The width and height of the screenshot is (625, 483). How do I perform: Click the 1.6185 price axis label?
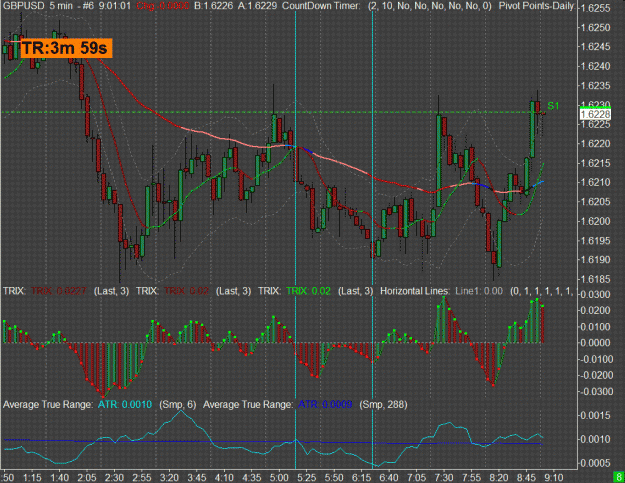click(596, 279)
